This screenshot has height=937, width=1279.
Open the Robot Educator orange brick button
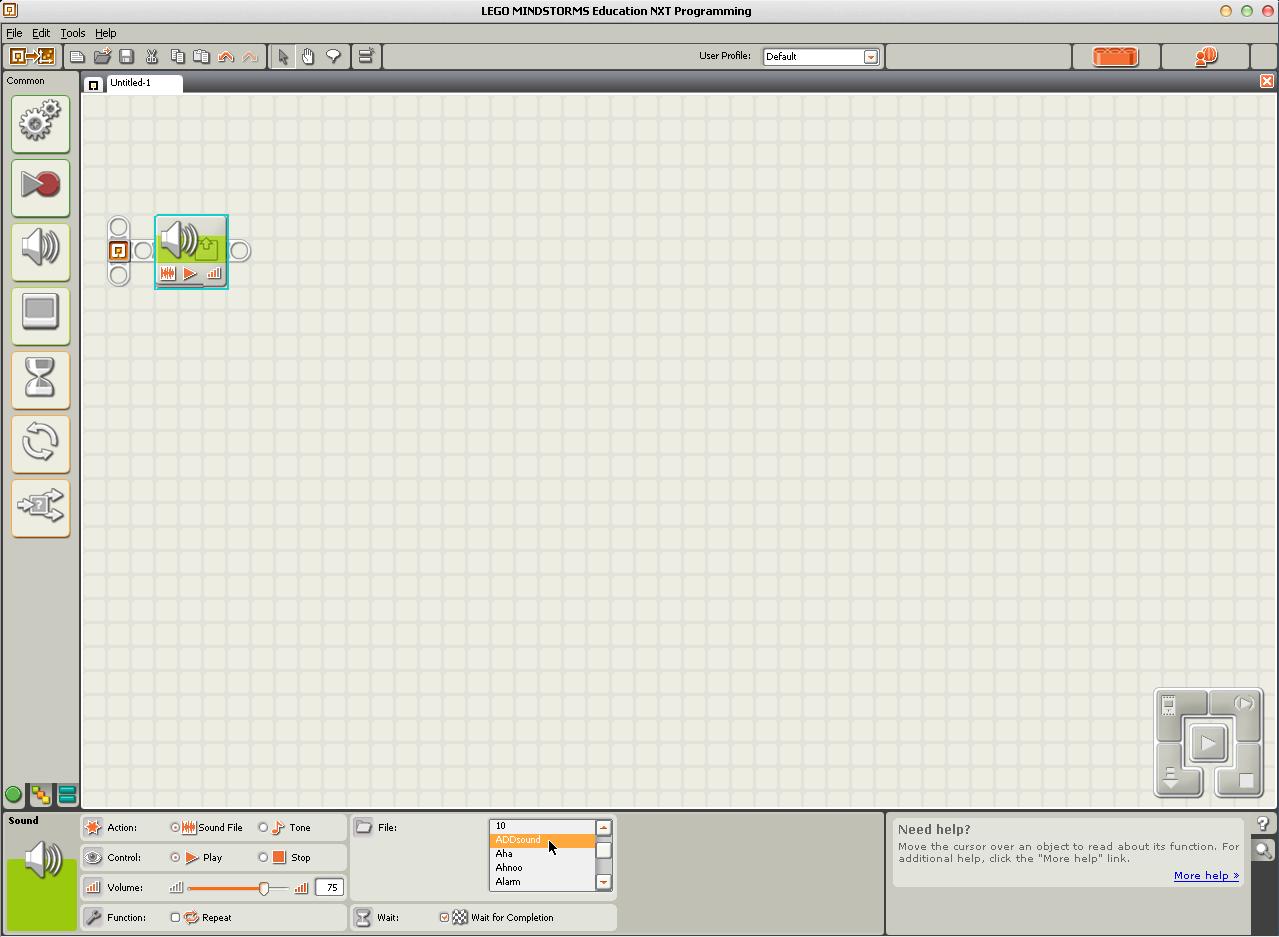1116,57
